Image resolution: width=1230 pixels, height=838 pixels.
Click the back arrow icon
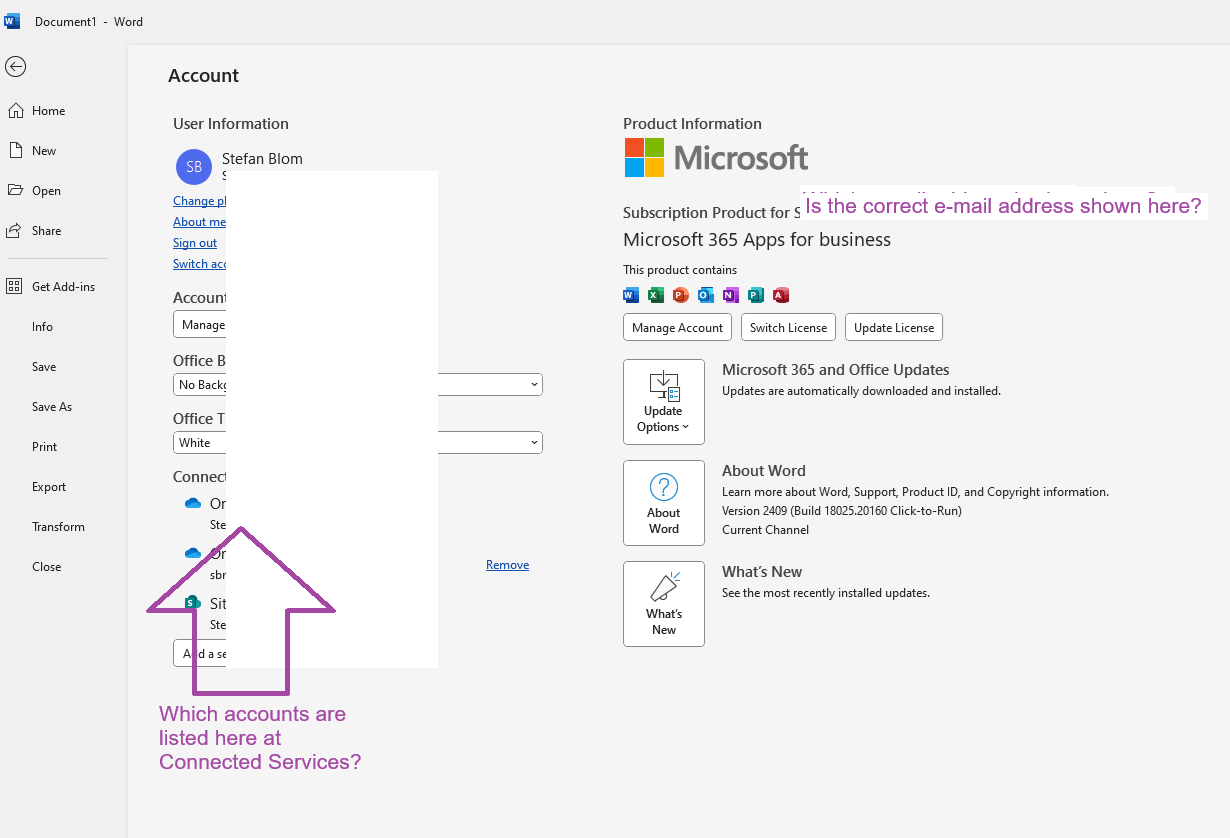[15, 66]
